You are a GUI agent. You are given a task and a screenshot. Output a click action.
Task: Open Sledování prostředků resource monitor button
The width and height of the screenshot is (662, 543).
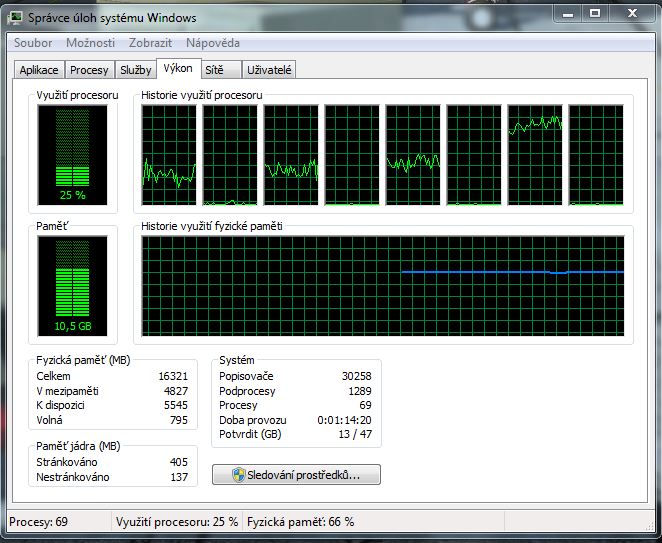[x=296, y=475]
